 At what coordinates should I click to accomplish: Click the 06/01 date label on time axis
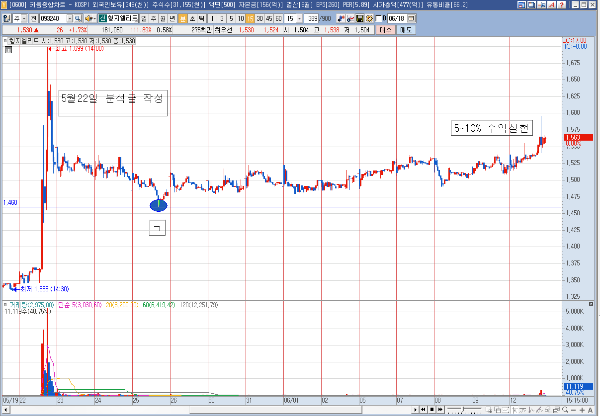[291, 400]
